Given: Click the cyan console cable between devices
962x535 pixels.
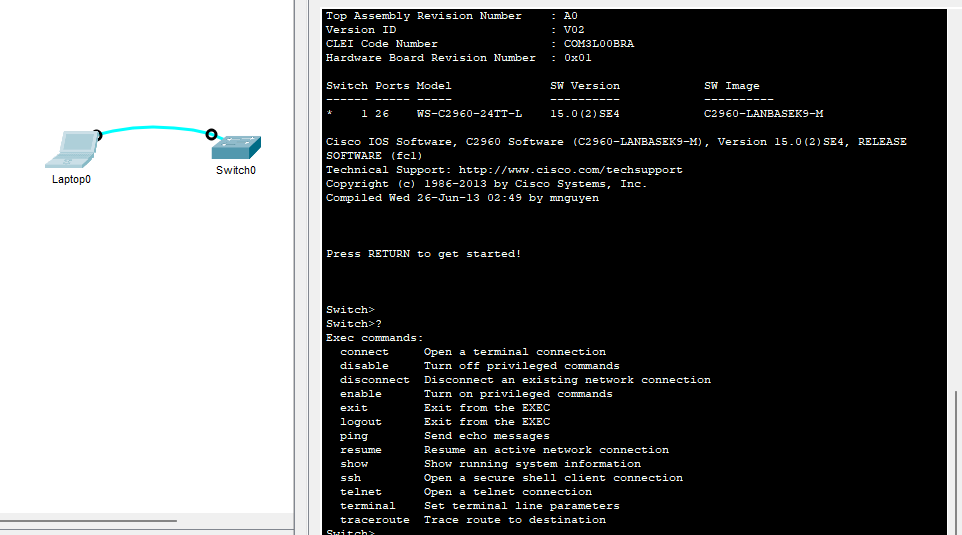Looking at the screenshot, I should pos(153,128).
